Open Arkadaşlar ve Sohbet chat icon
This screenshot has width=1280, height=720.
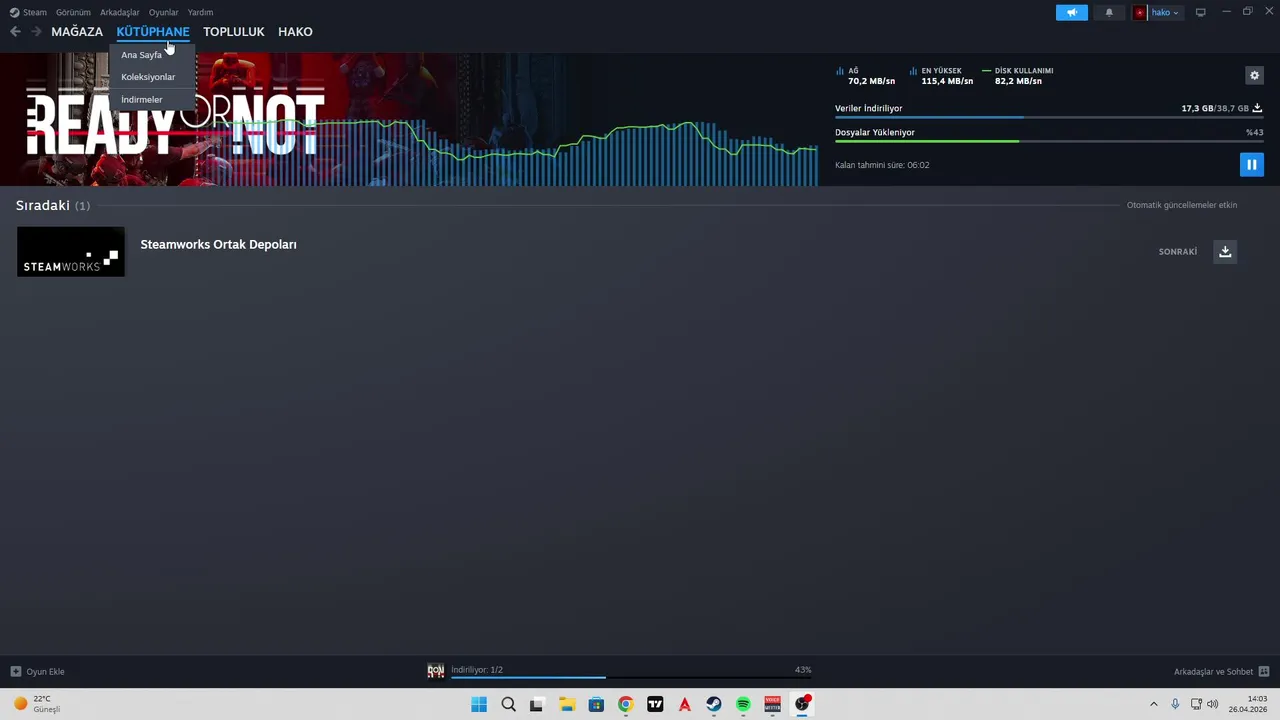click(1264, 671)
